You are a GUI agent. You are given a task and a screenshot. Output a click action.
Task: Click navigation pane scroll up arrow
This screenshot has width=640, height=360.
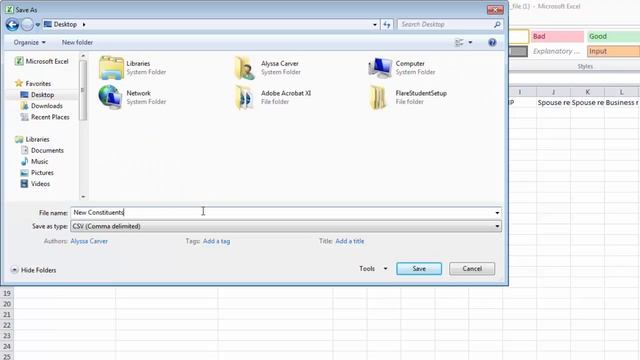click(x=83, y=56)
